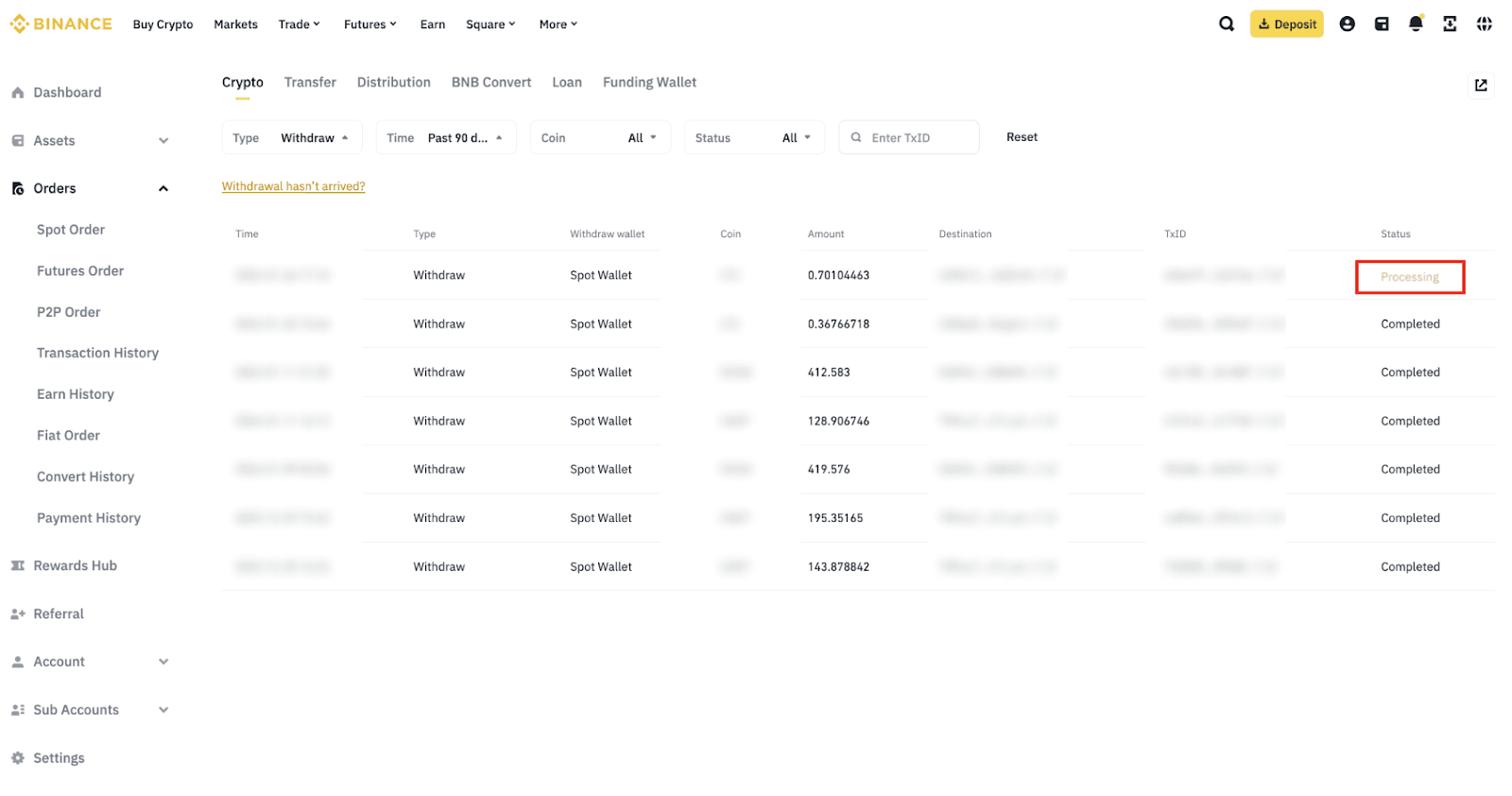Show notifications with the bell icon
The height and width of the screenshot is (796, 1512).
[1416, 24]
